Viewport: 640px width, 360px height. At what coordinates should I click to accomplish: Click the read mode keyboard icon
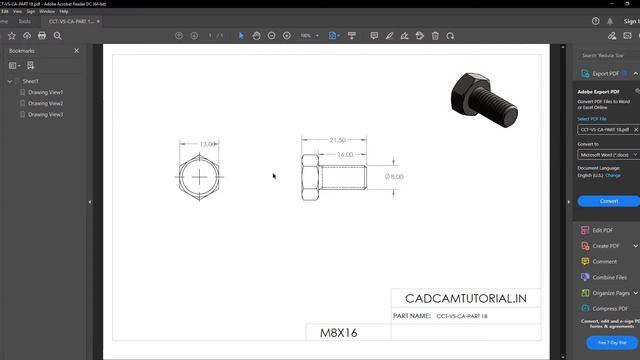[x=351, y=36]
